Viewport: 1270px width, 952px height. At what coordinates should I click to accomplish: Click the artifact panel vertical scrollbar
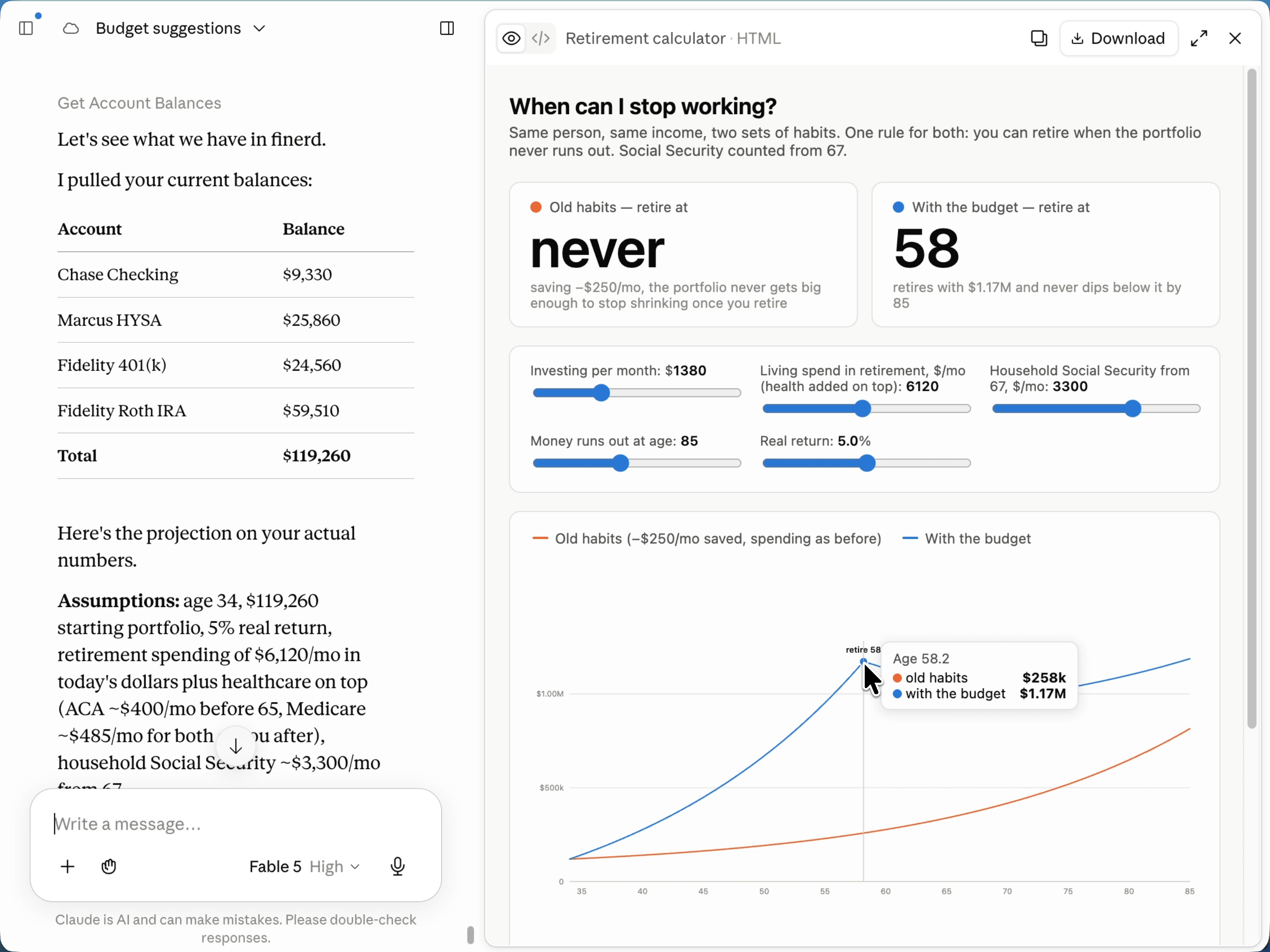[1251, 398]
